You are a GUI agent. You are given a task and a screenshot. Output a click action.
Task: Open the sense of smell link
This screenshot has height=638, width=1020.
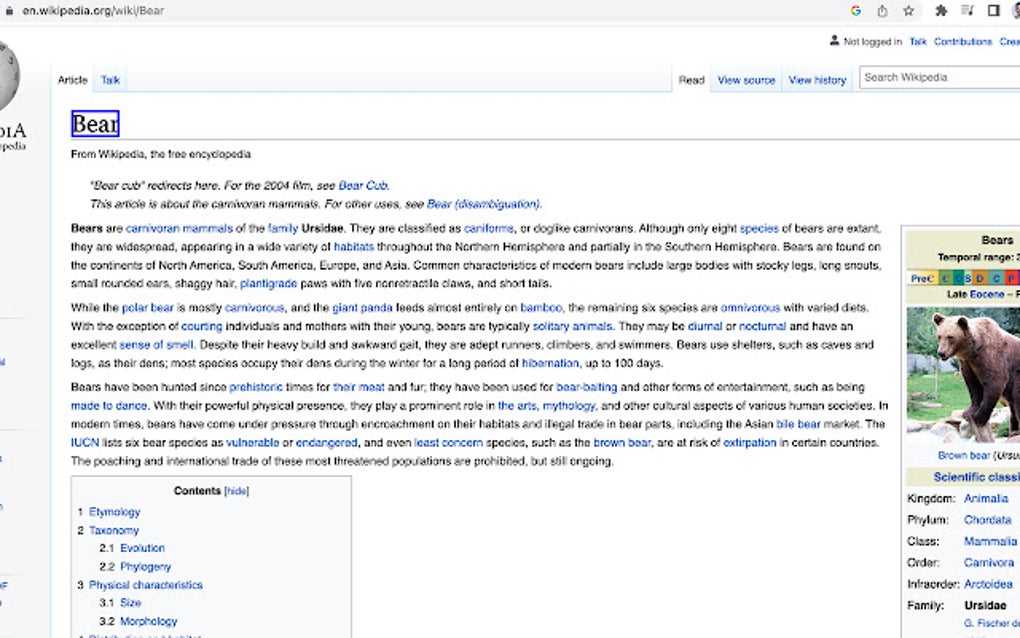[x=156, y=345]
